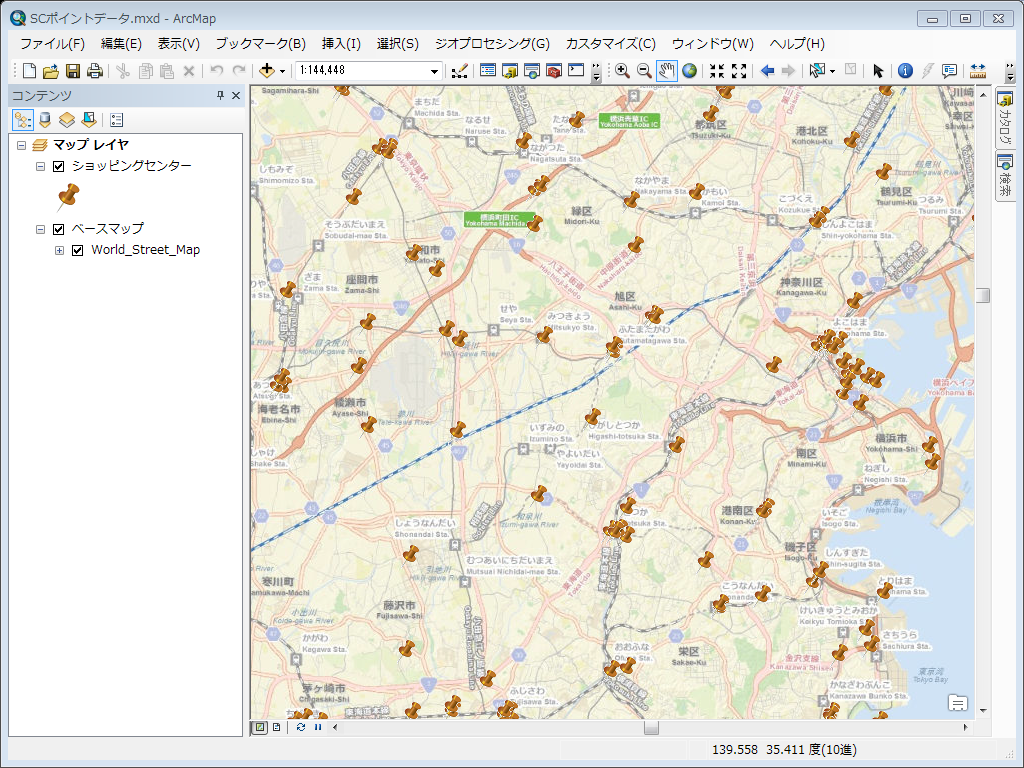Close the コンテンツ panel
Viewport: 1024px width, 768px height.
click(x=236, y=96)
